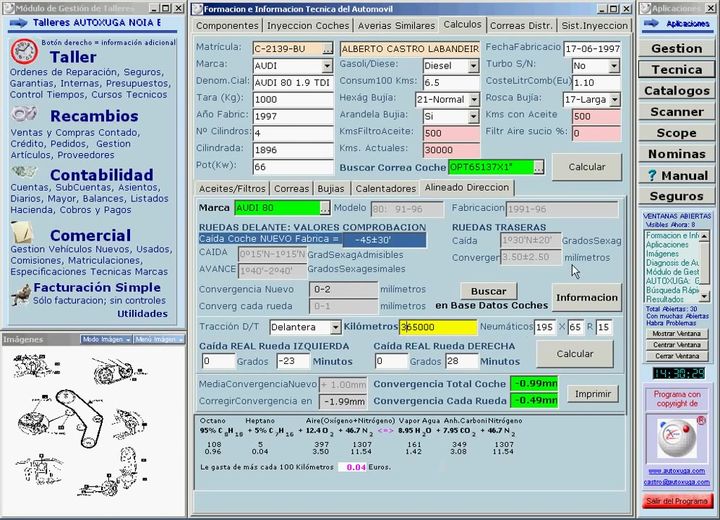Viewport: 720px width, 520px height.
Task: Open the Scanner application
Action: 676,112
